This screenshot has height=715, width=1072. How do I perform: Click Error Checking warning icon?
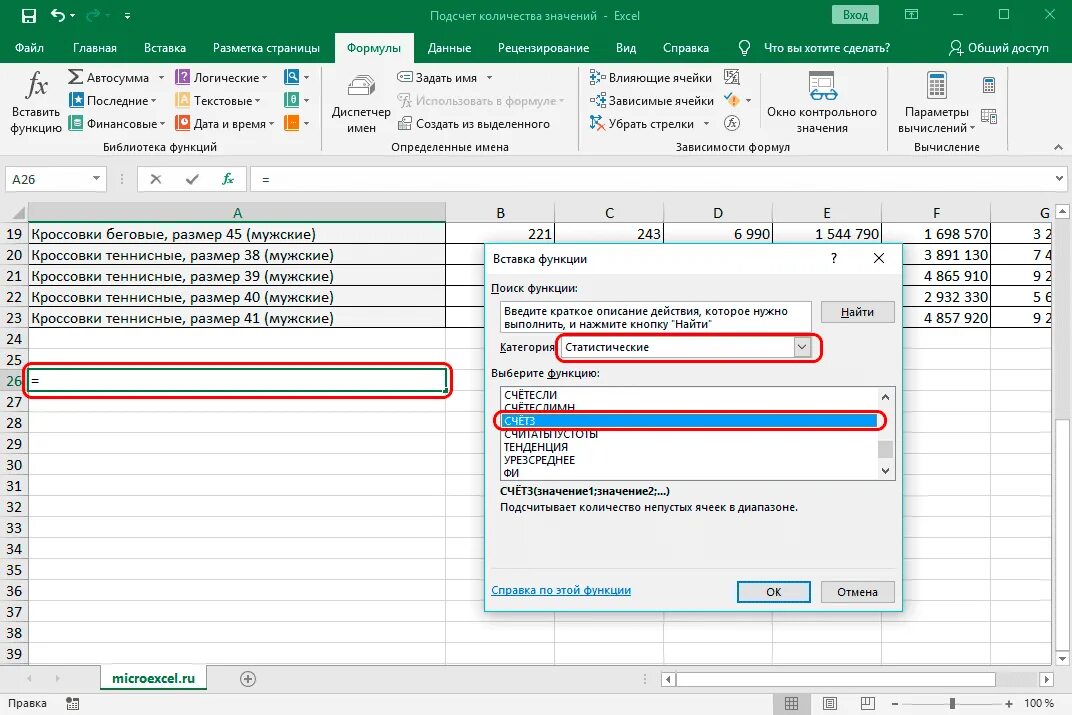pyautogui.click(x=732, y=100)
